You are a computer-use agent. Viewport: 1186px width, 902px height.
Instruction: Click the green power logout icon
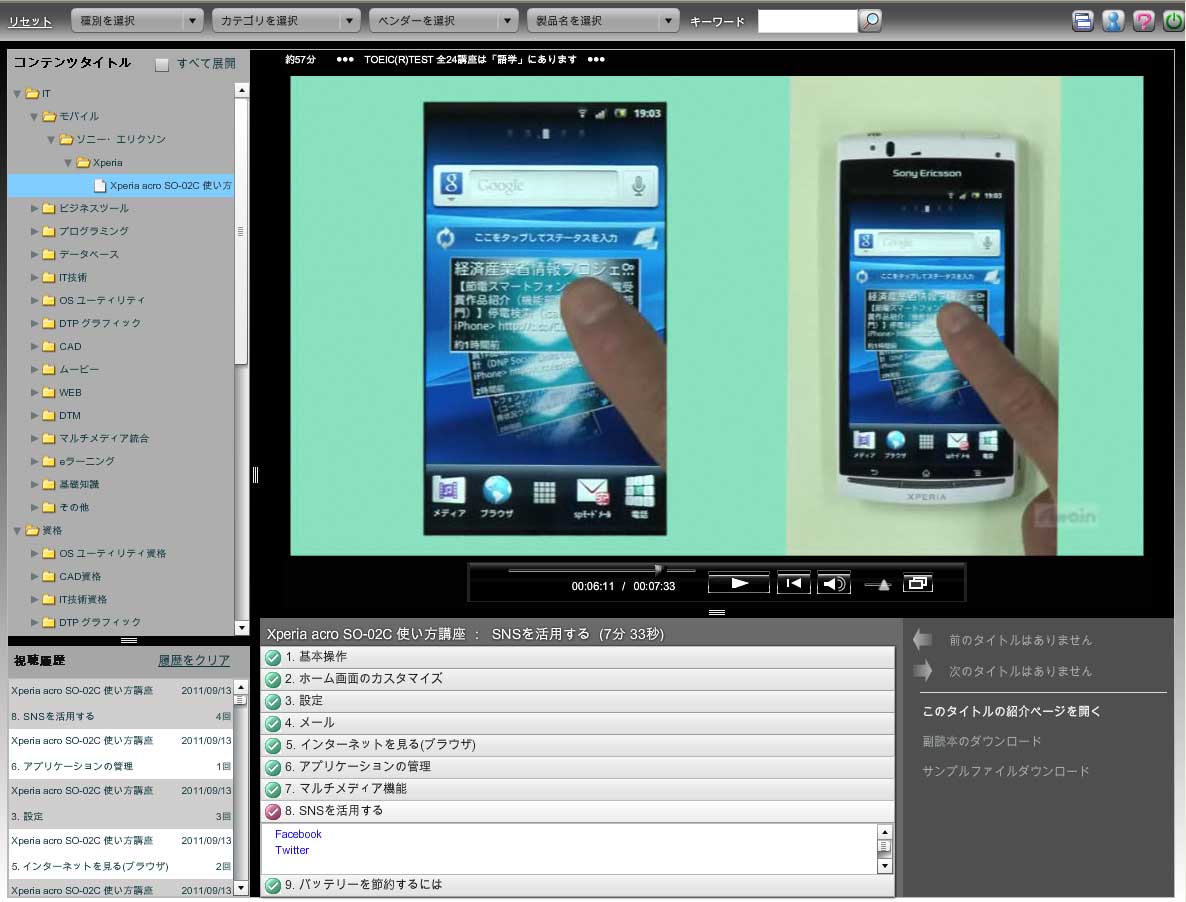(x=1172, y=21)
